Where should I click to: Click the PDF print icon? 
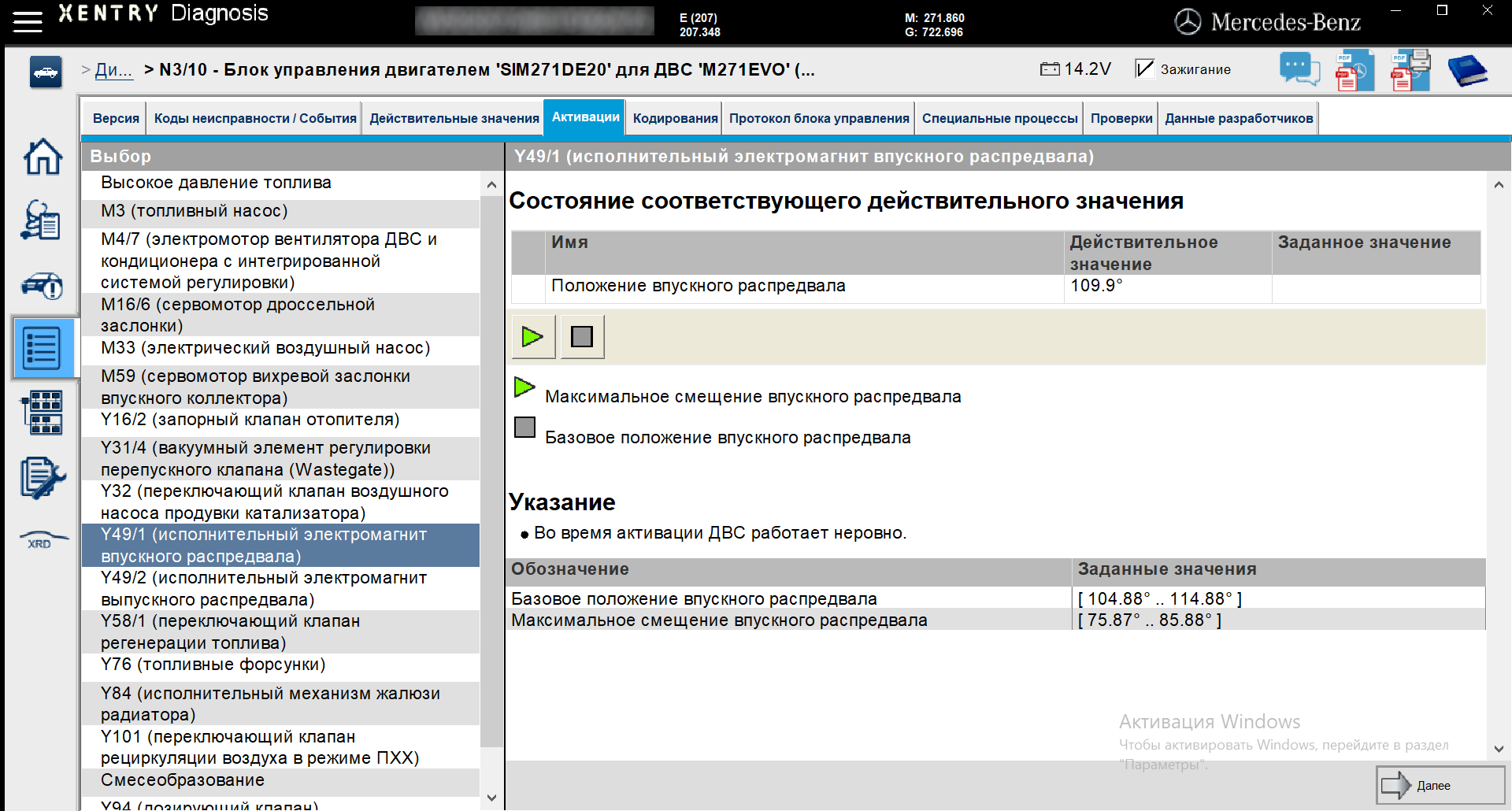[x=1410, y=69]
